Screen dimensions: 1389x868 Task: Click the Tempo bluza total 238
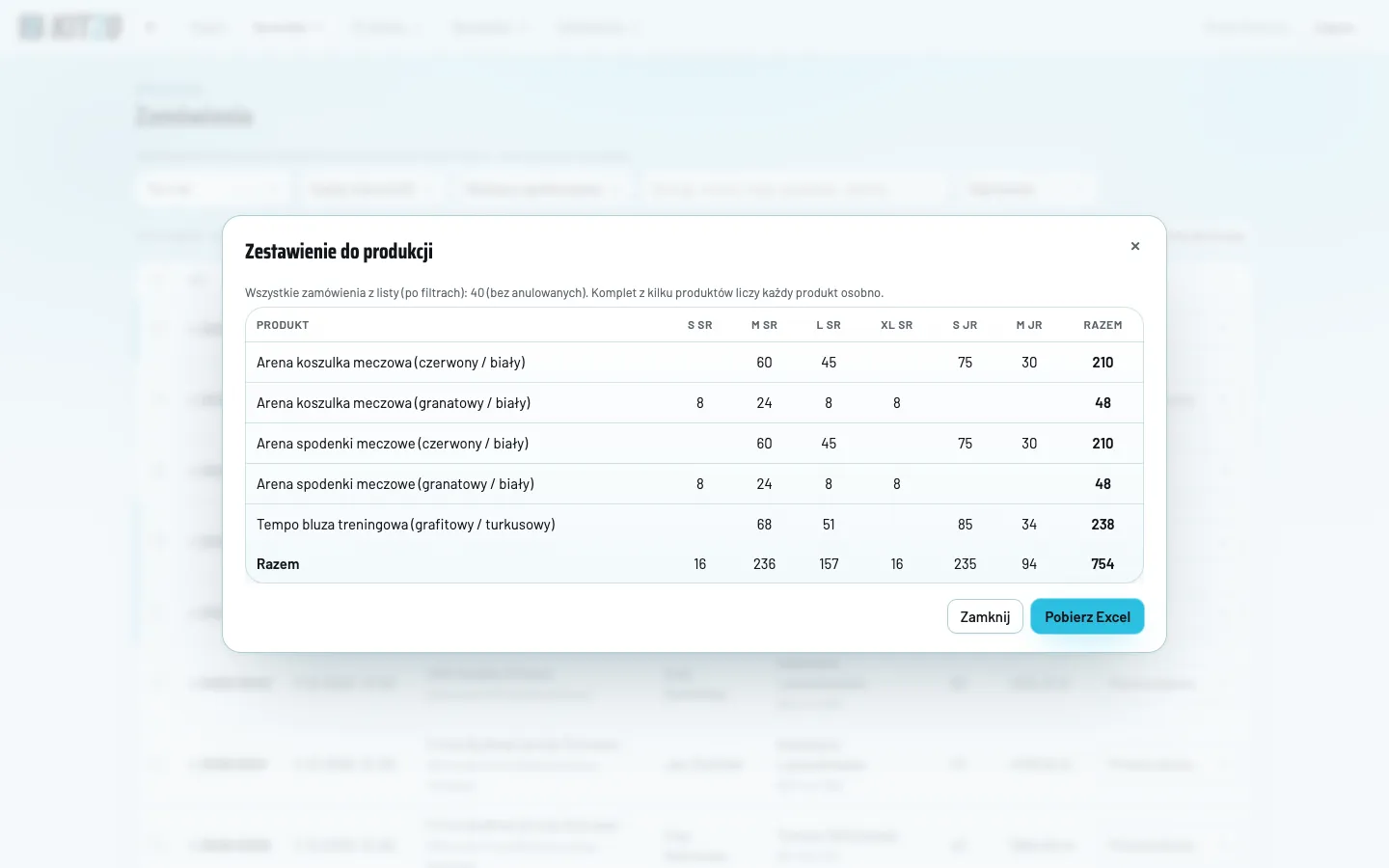1103,525
